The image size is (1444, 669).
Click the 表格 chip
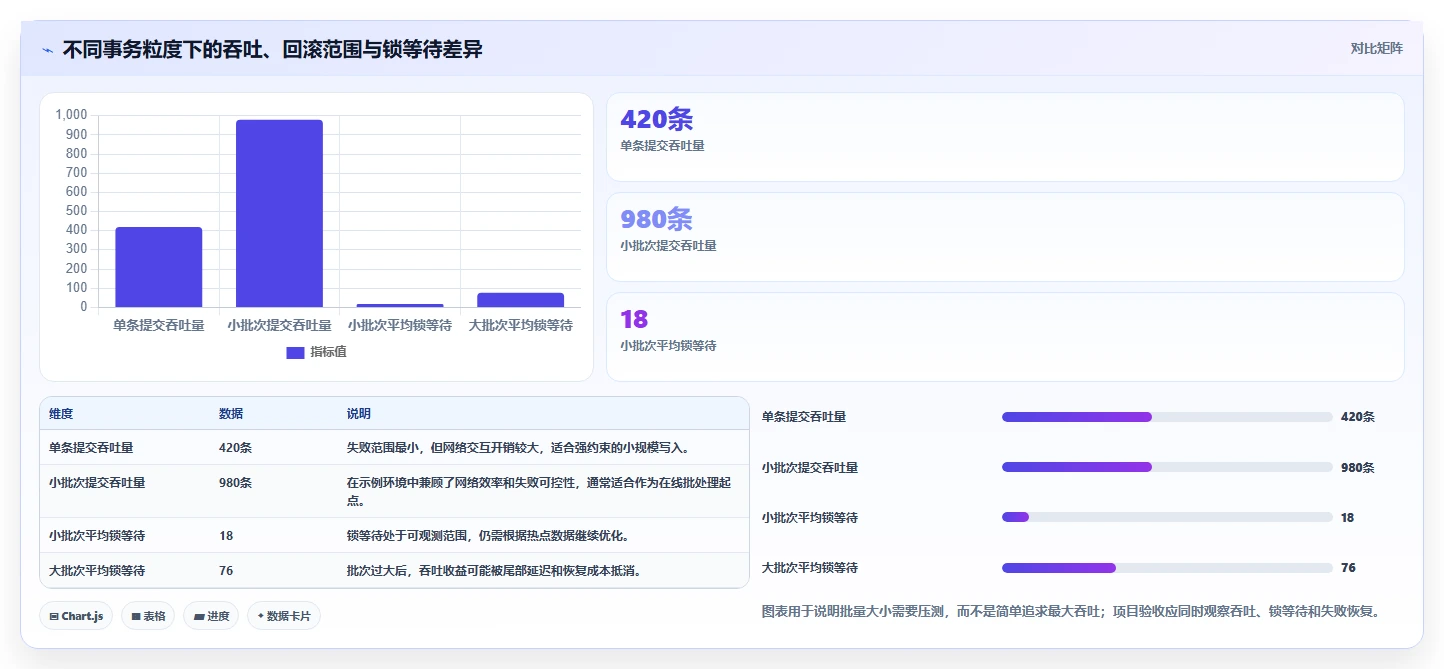tap(148, 616)
